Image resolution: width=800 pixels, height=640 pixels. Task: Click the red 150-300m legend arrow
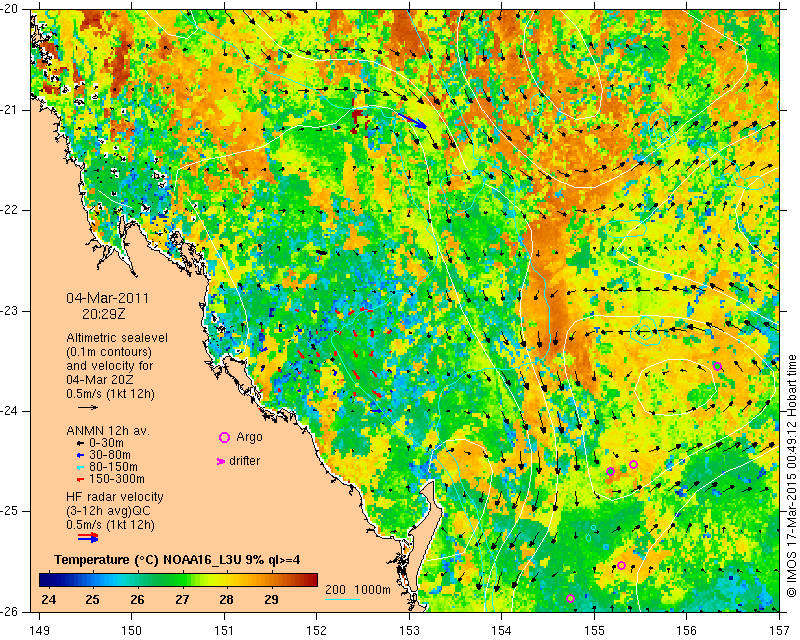pyautogui.click(x=80, y=479)
